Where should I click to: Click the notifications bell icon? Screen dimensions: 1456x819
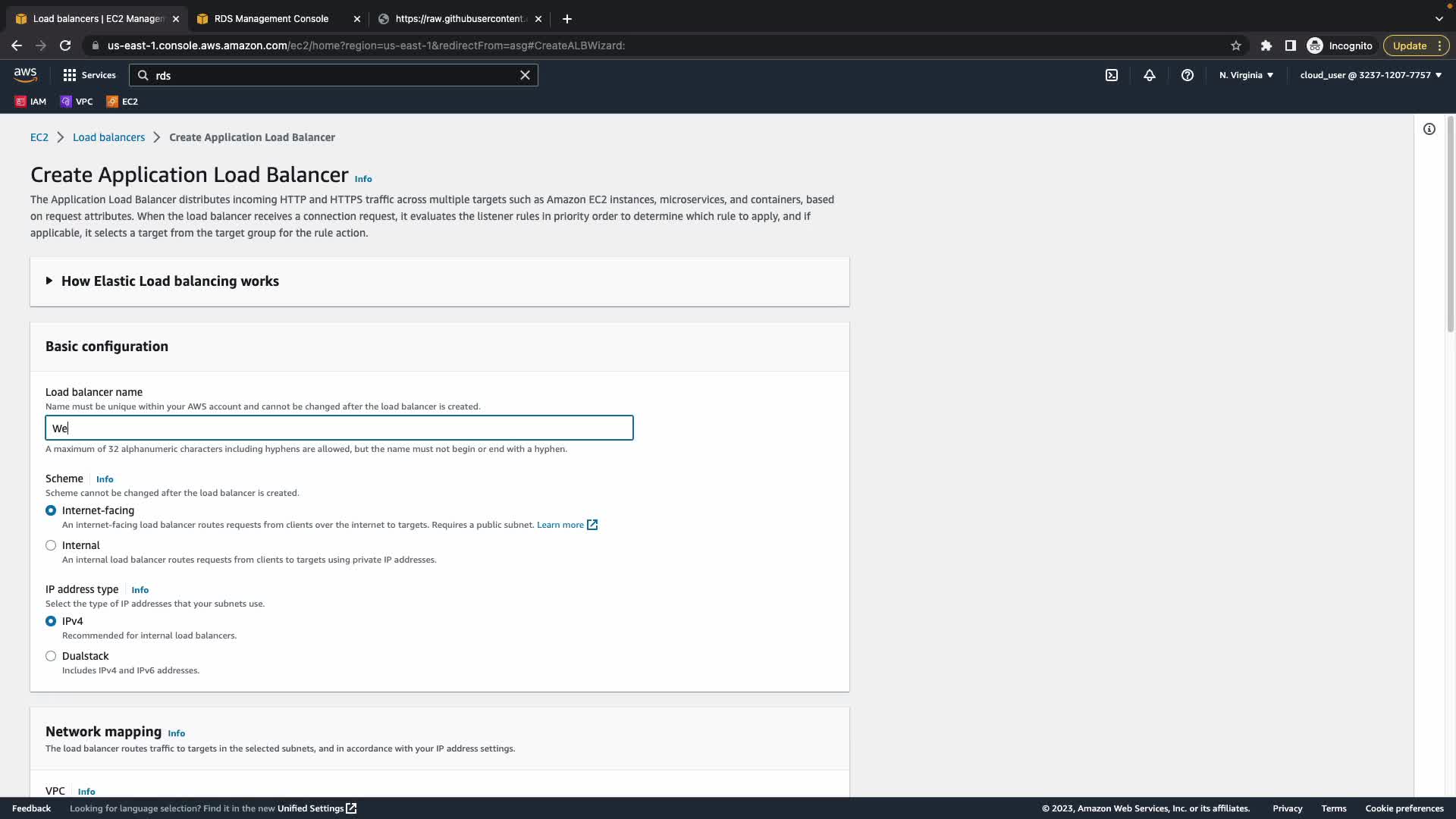(1150, 75)
